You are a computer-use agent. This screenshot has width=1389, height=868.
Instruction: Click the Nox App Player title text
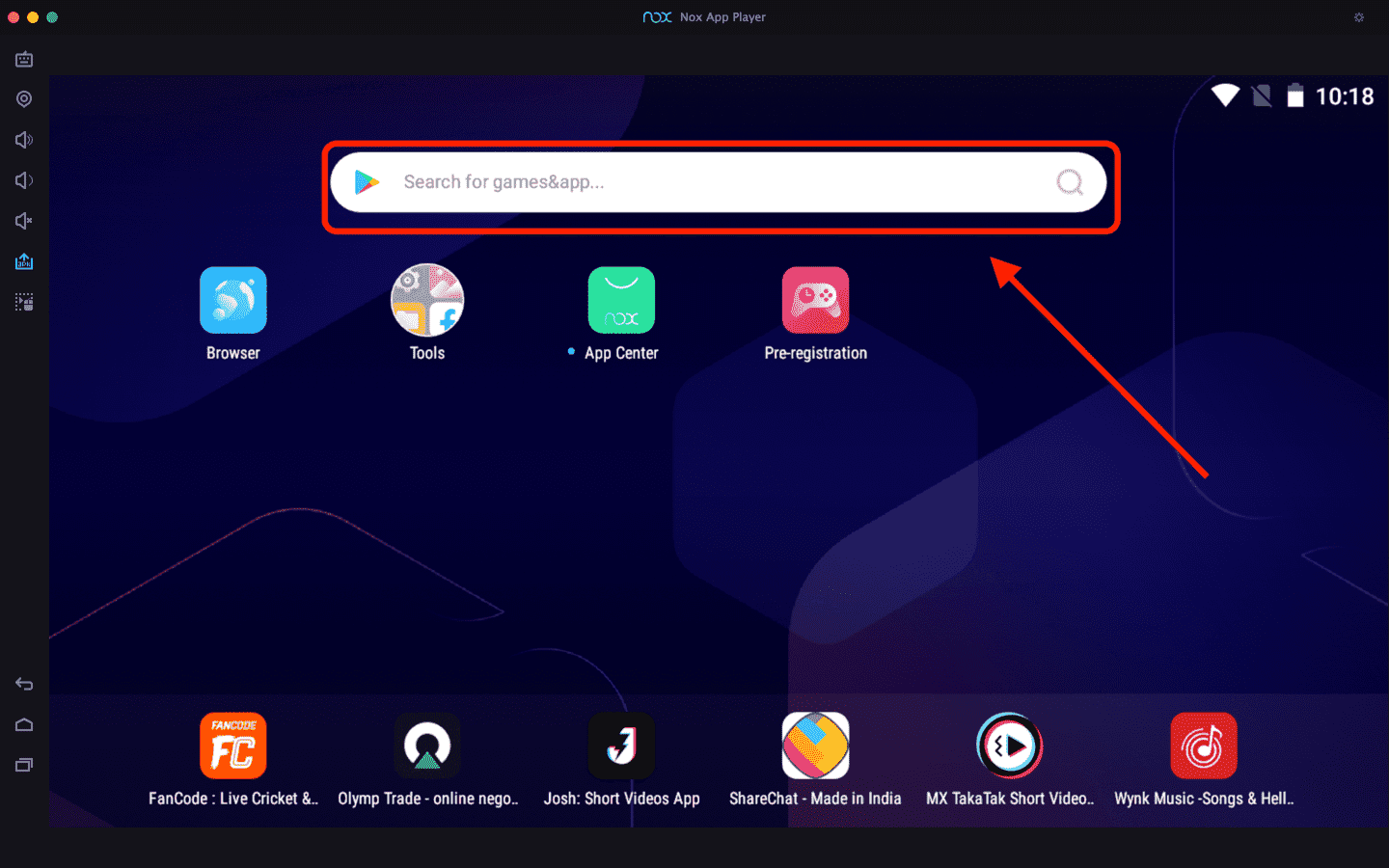point(722,17)
